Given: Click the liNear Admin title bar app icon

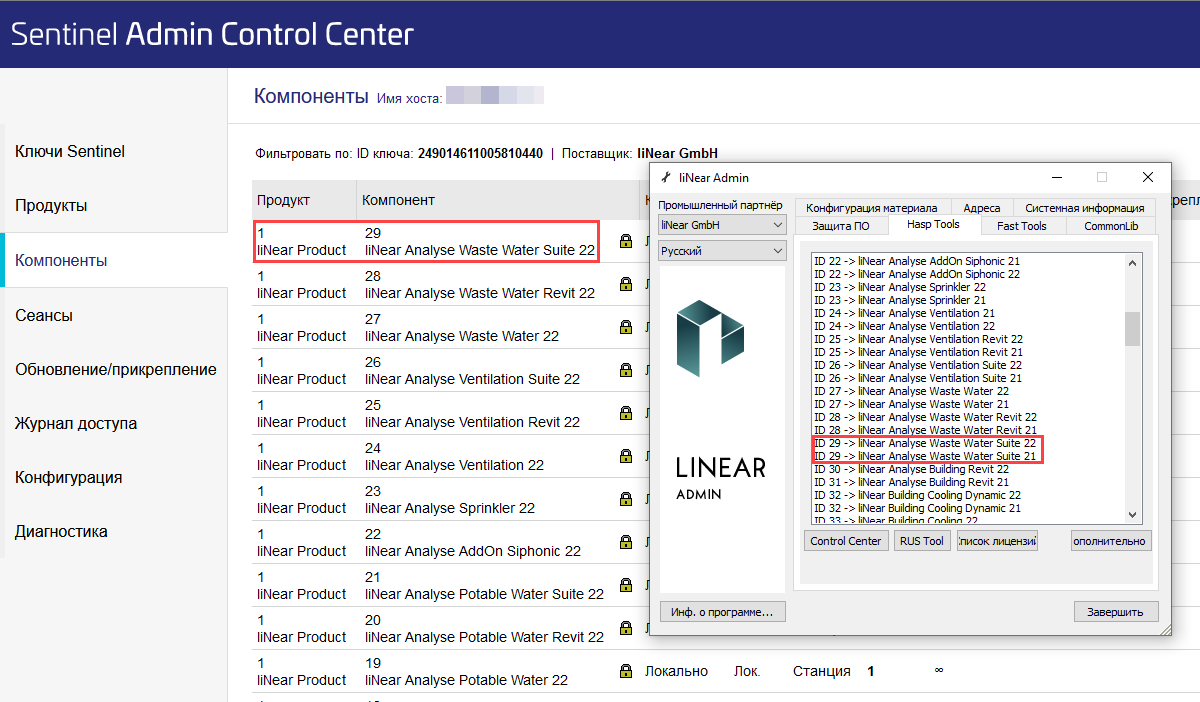Looking at the screenshot, I should (666, 177).
